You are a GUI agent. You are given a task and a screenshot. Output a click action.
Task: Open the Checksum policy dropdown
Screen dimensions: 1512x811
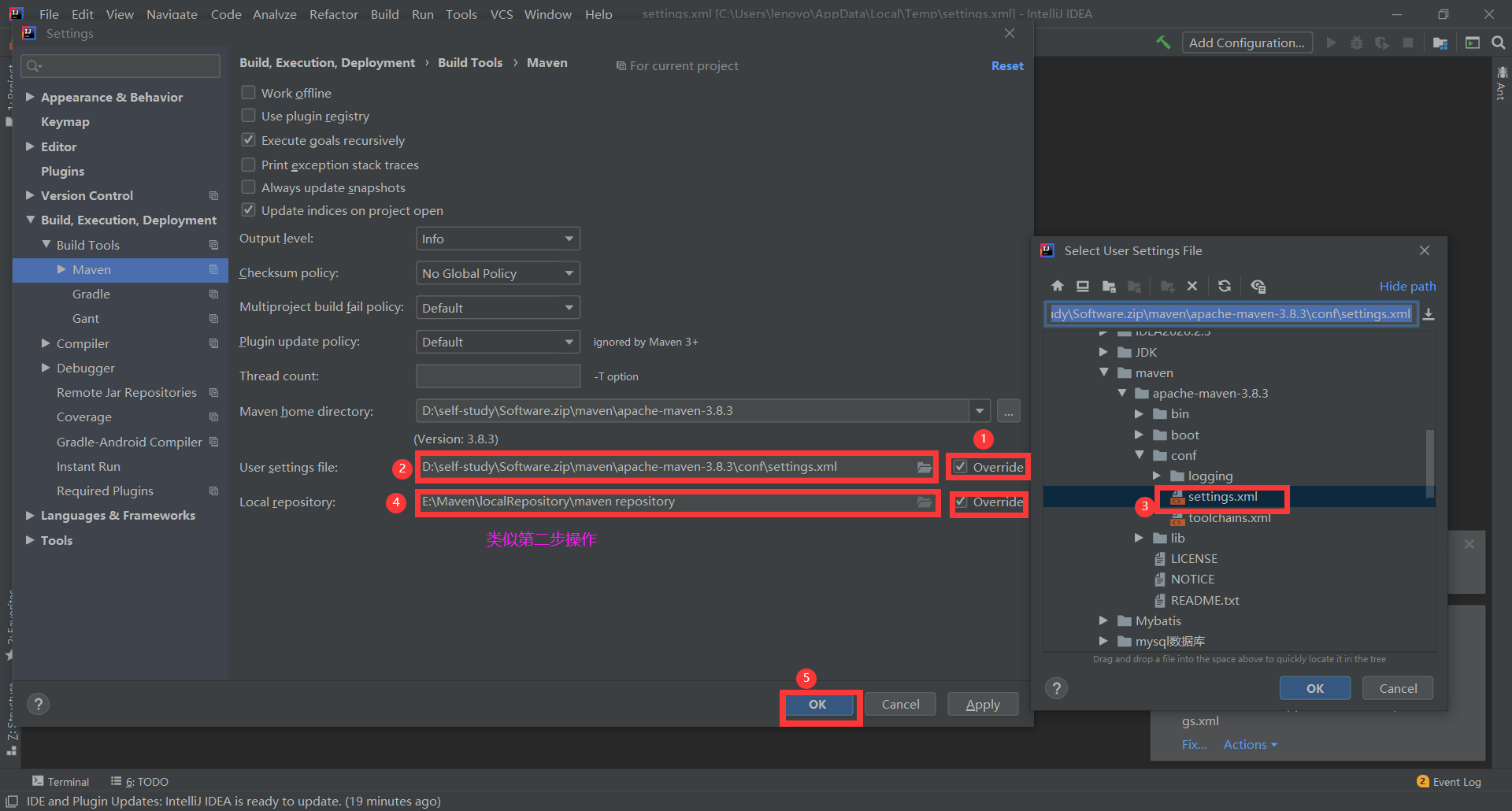(497, 273)
